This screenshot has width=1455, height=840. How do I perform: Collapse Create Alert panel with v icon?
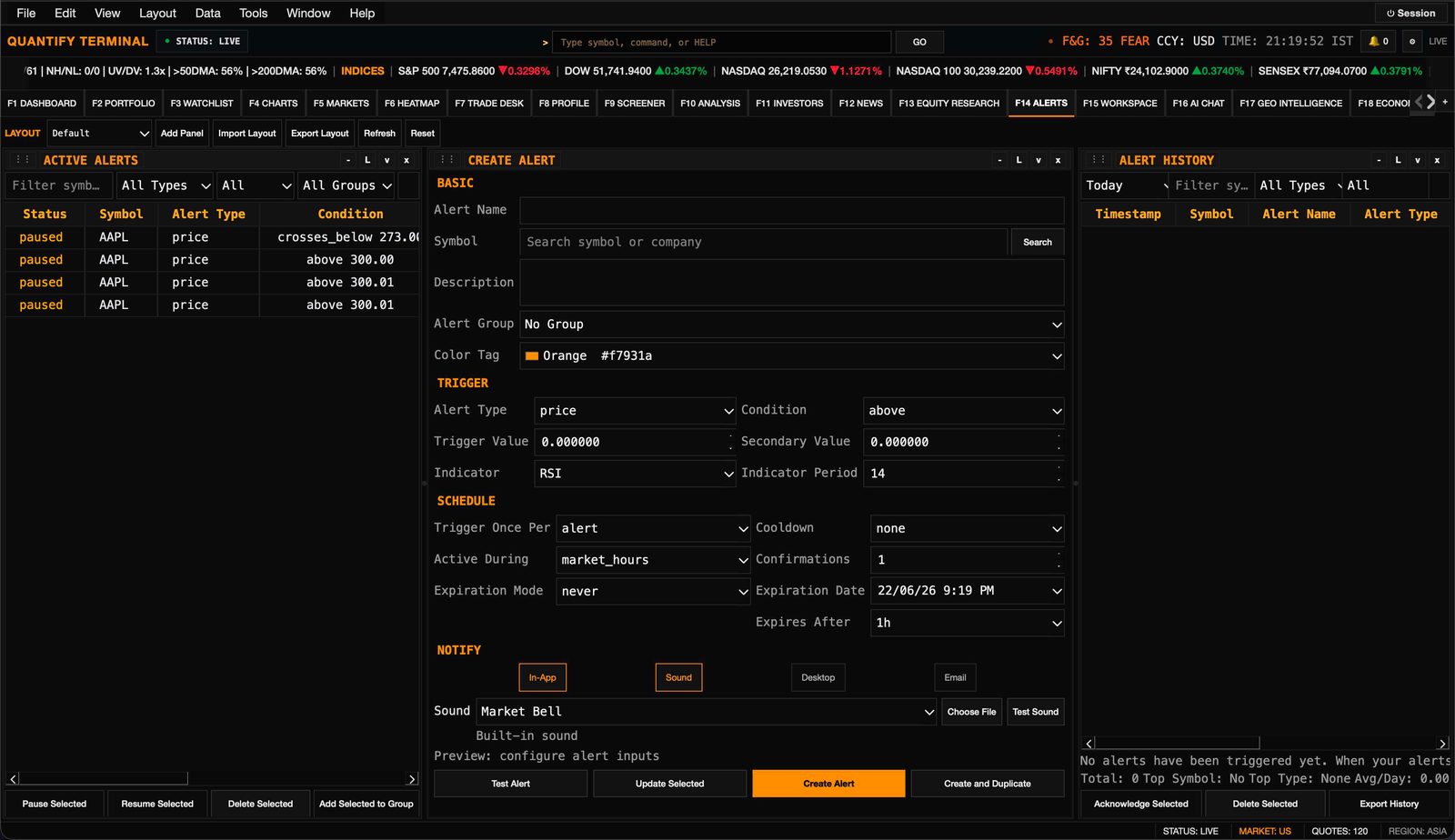click(1038, 160)
